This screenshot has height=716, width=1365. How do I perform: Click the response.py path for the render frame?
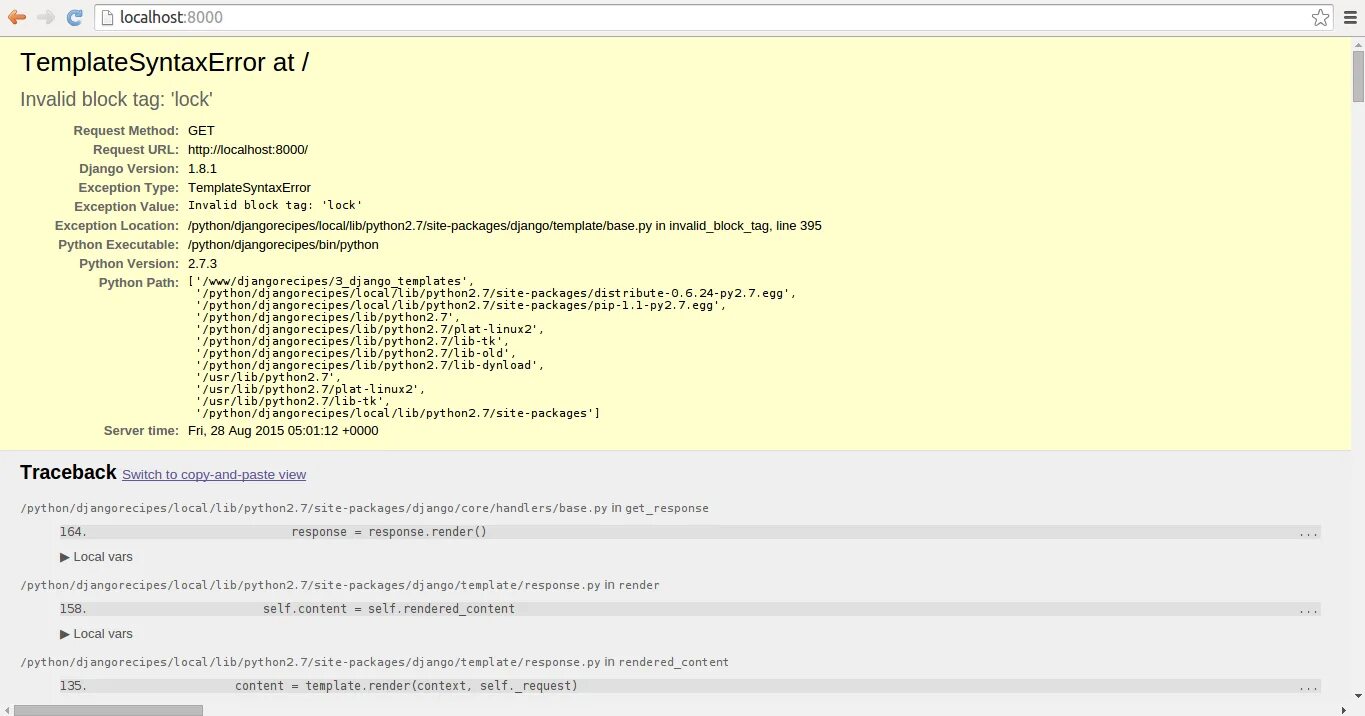click(310, 585)
